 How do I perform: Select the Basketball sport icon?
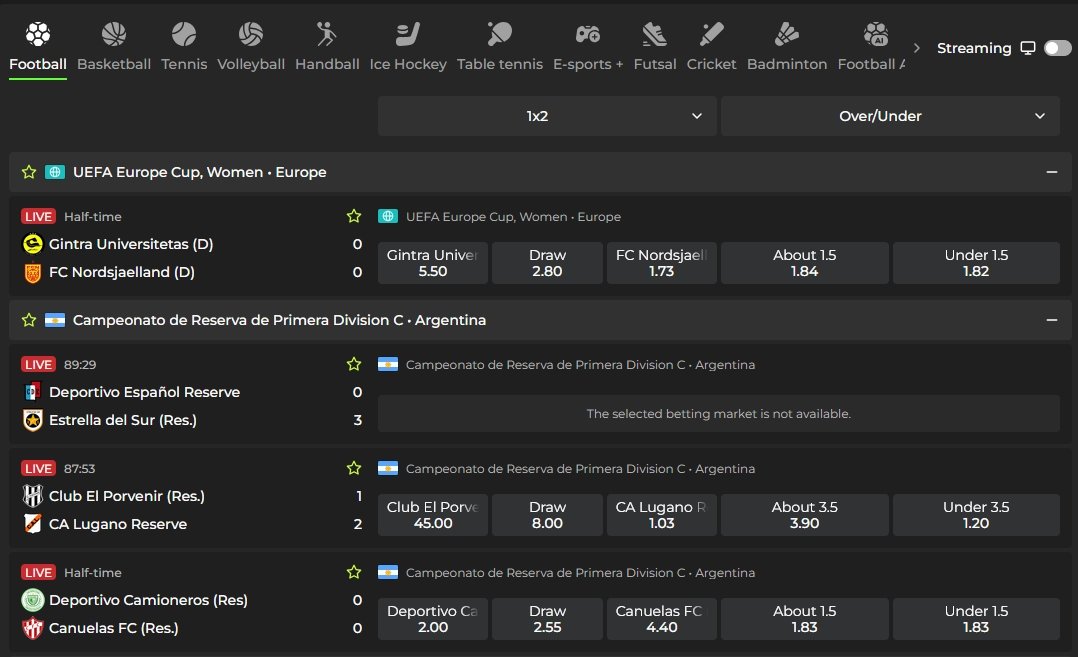tap(114, 35)
